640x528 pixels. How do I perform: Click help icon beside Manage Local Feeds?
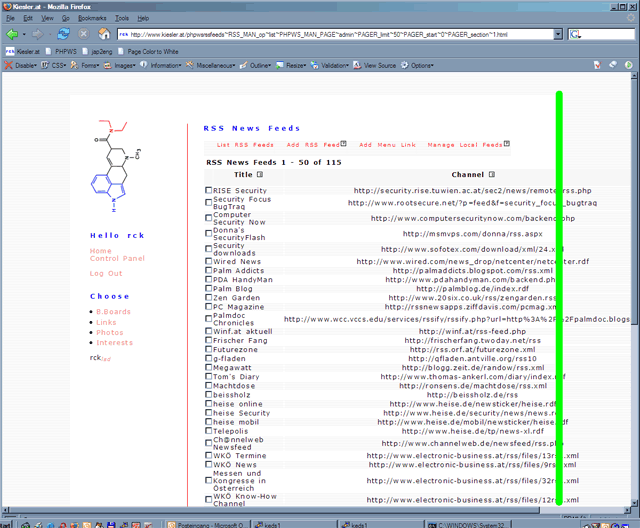(x=507, y=144)
